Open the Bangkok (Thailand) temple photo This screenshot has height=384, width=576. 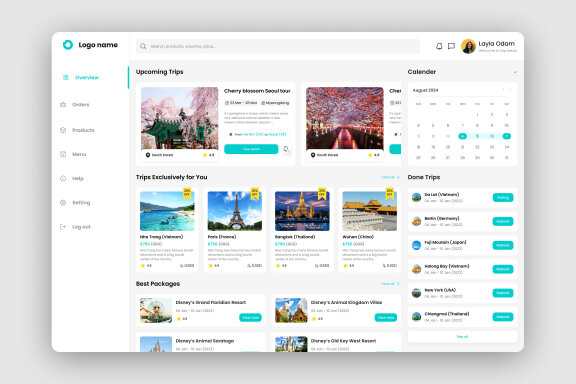coord(302,211)
